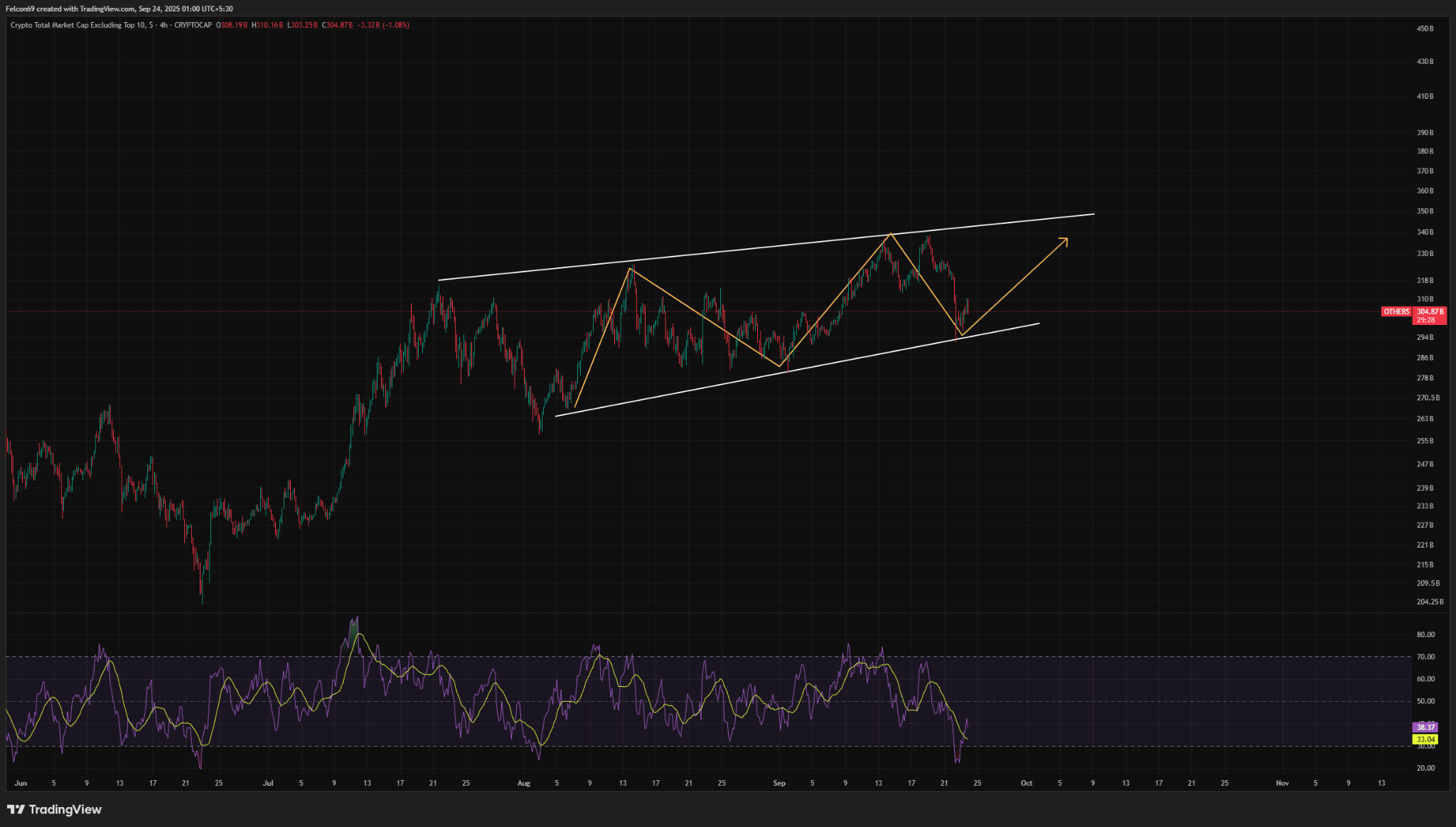Viewport: 1456px width, 827px height.
Task: Click the 'Crypto Total Market Cap Excluding Top 10' title
Action: click(78, 25)
